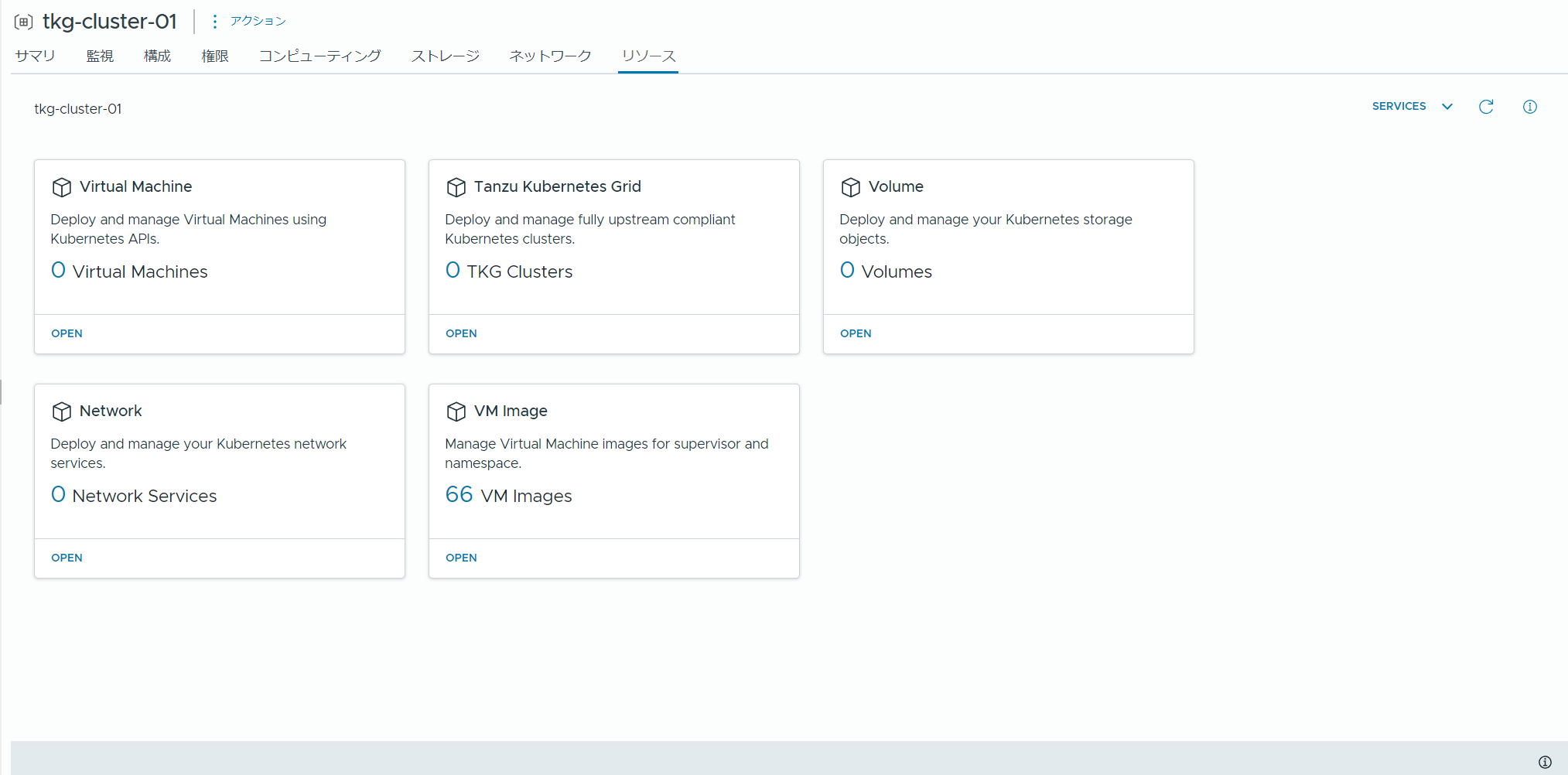Click the VM Image card cube icon
This screenshot has height=775, width=1568.
pyautogui.click(x=456, y=411)
